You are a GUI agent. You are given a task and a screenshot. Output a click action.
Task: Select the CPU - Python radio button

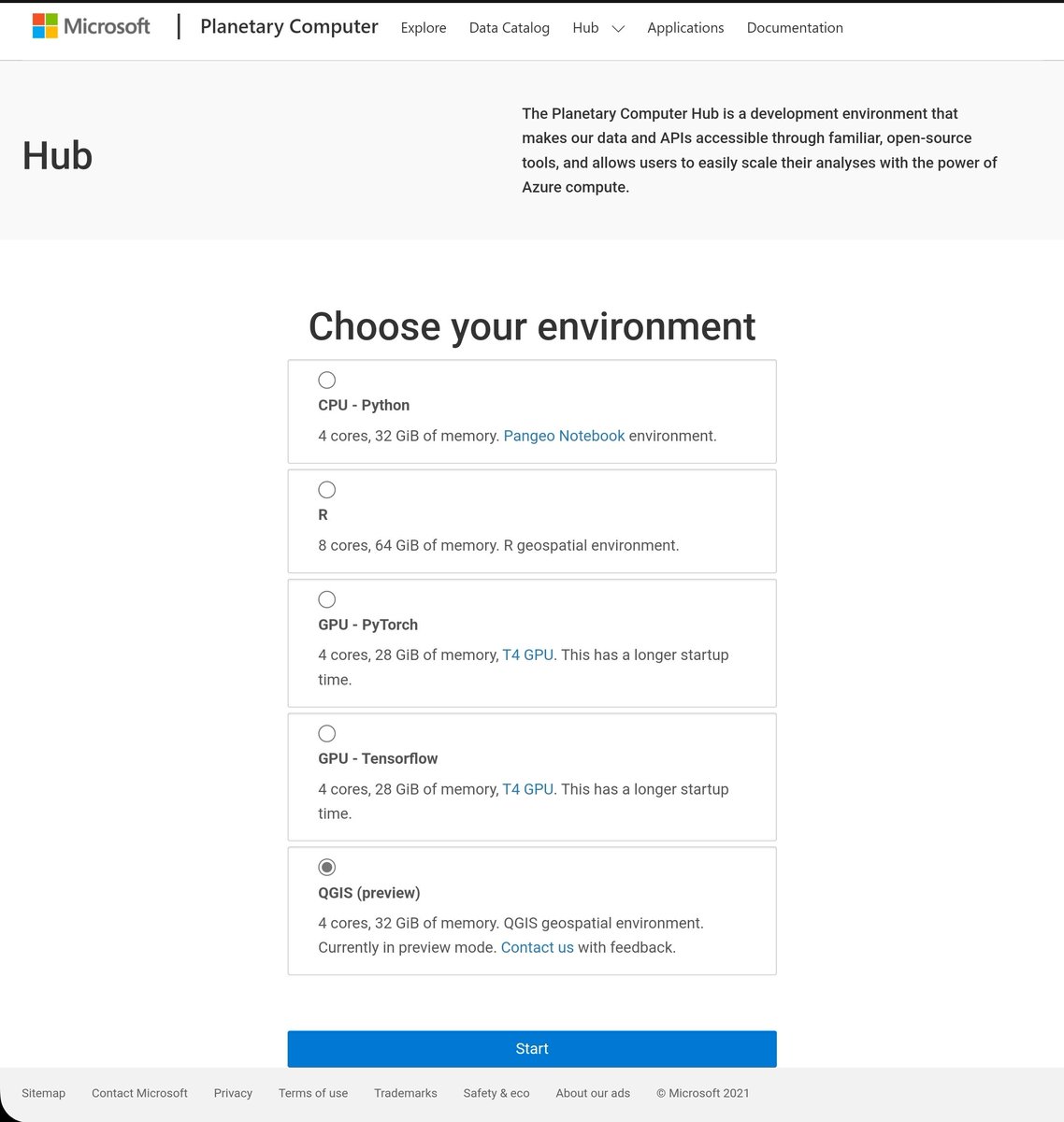326,380
